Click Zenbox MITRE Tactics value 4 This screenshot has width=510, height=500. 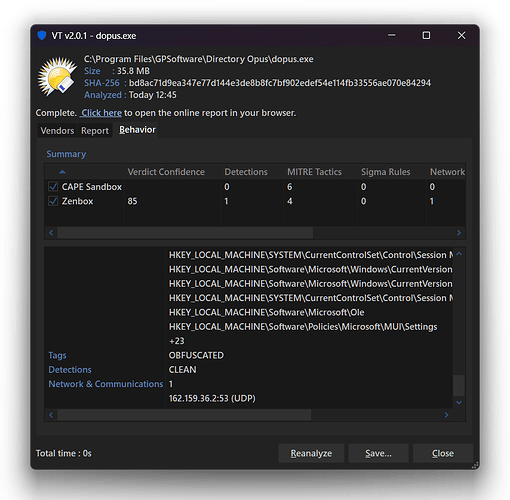pyautogui.click(x=290, y=201)
